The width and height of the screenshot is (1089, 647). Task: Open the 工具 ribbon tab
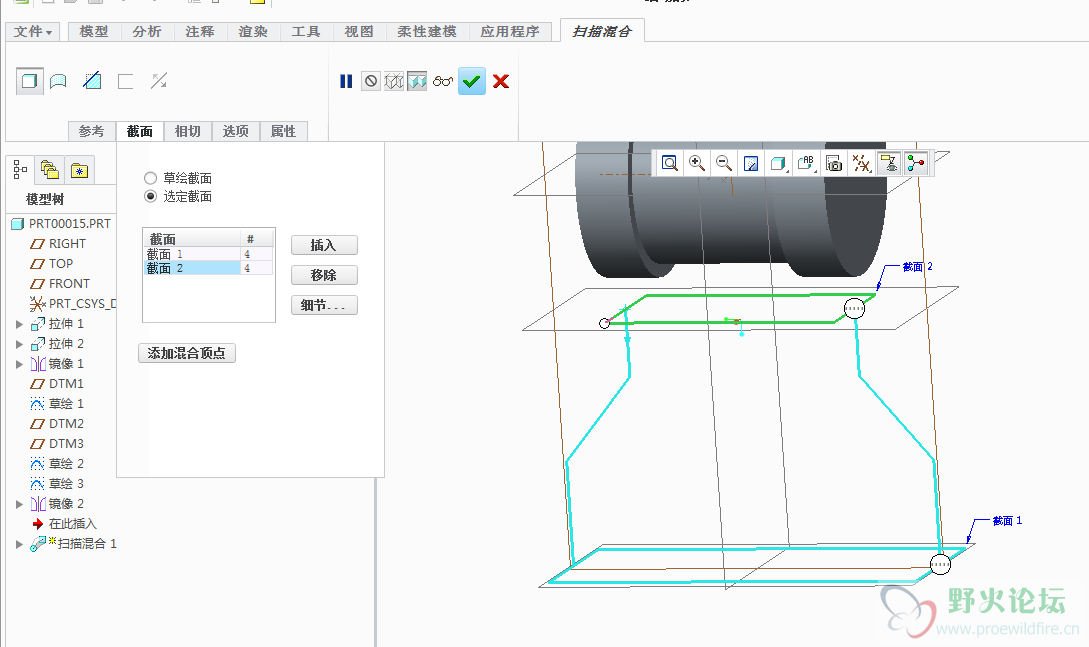point(306,32)
